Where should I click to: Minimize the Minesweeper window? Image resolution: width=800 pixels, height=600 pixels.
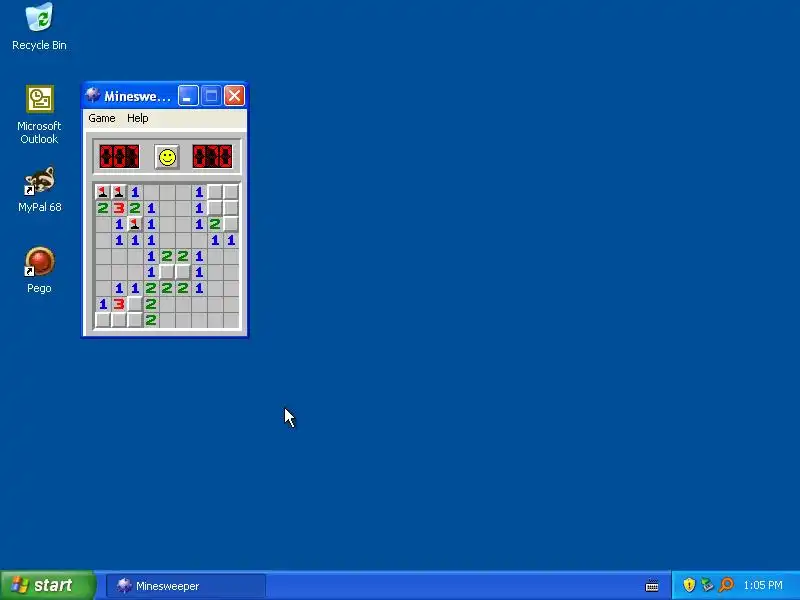[188, 95]
